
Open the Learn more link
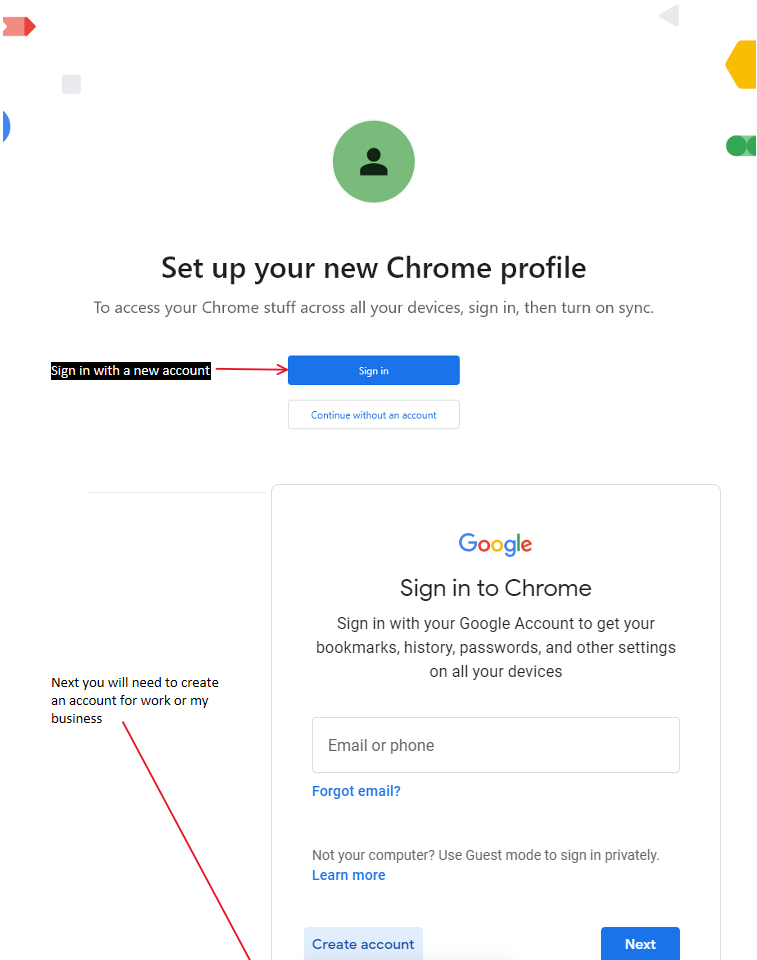(348, 875)
